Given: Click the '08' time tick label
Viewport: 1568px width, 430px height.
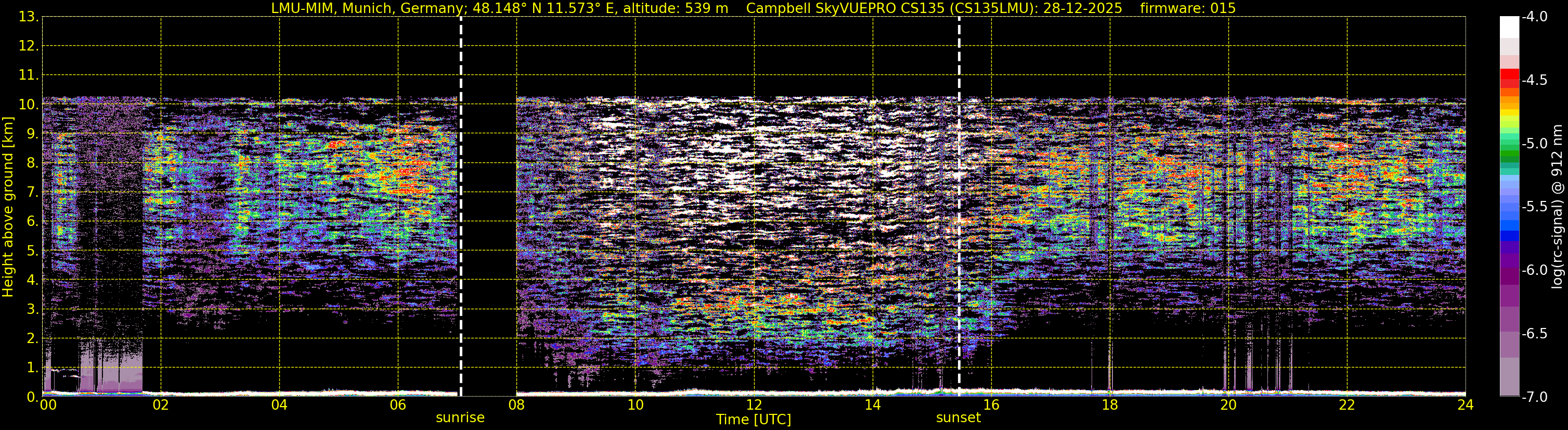Looking at the screenshot, I should point(517,405).
